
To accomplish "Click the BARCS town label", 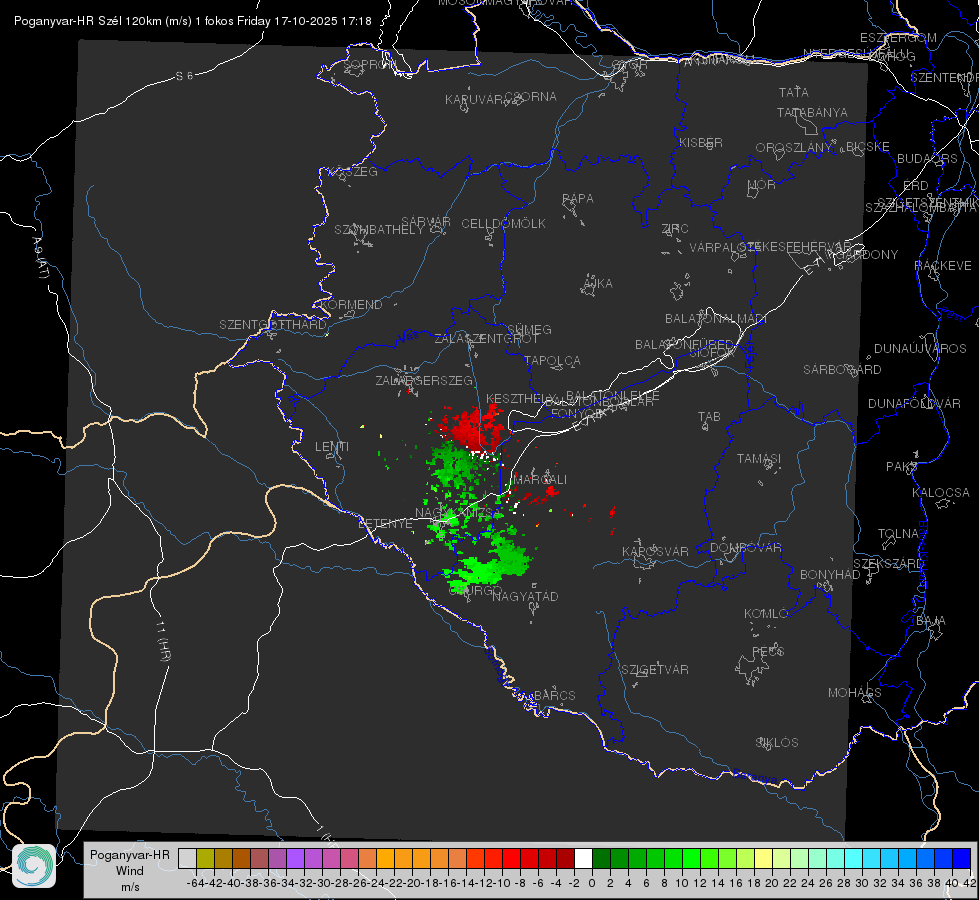I will (554, 695).
